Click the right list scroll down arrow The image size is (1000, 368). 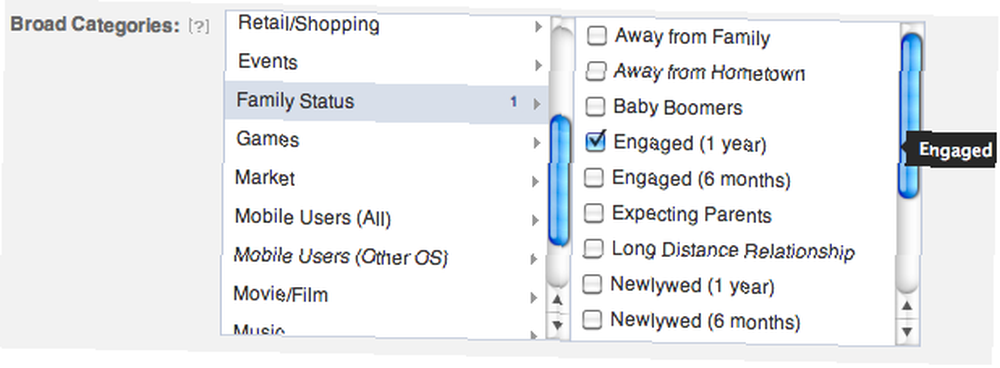click(907, 332)
